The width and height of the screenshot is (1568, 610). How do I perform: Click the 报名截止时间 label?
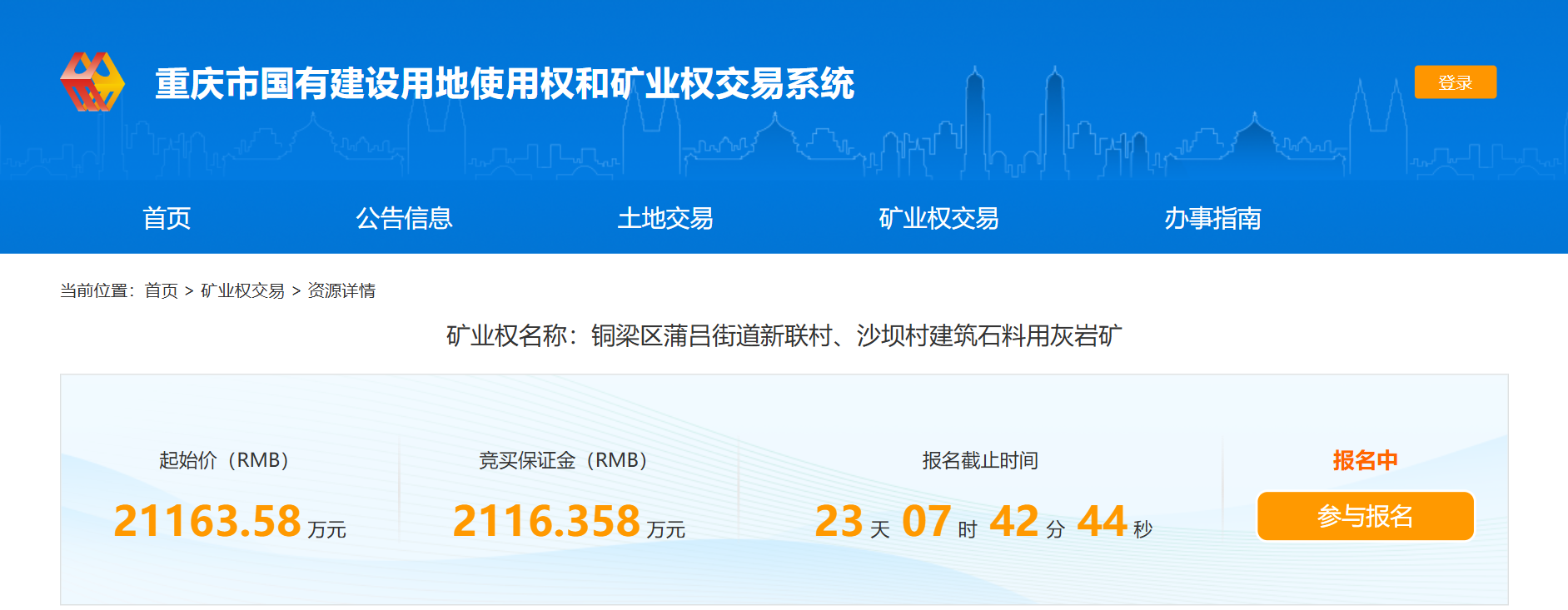pyautogui.click(x=979, y=460)
